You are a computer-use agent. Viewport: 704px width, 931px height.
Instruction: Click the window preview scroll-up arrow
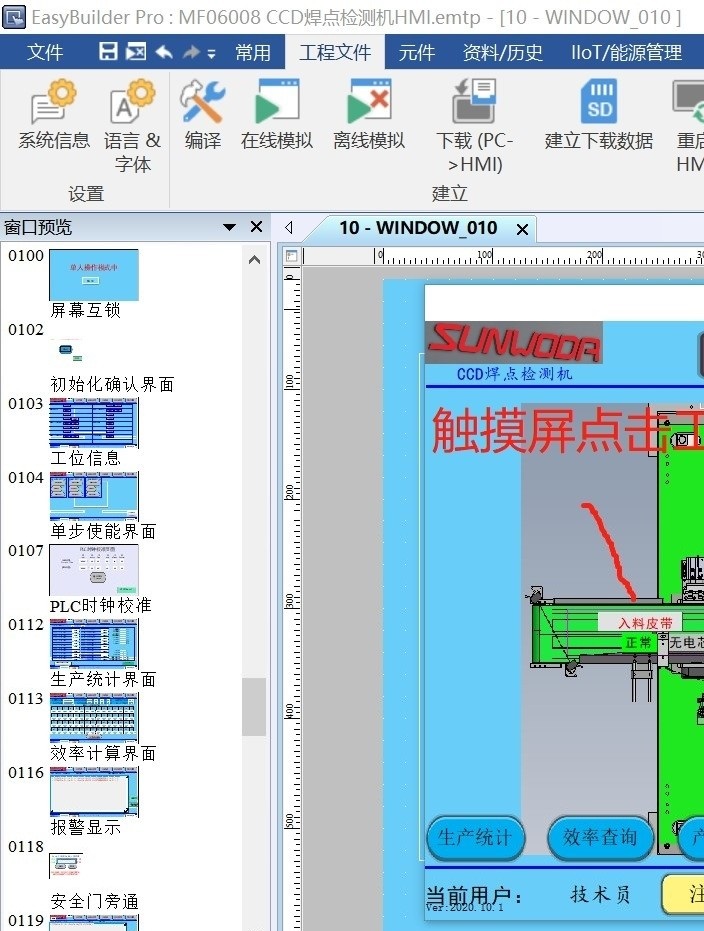(x=254, y=259)
